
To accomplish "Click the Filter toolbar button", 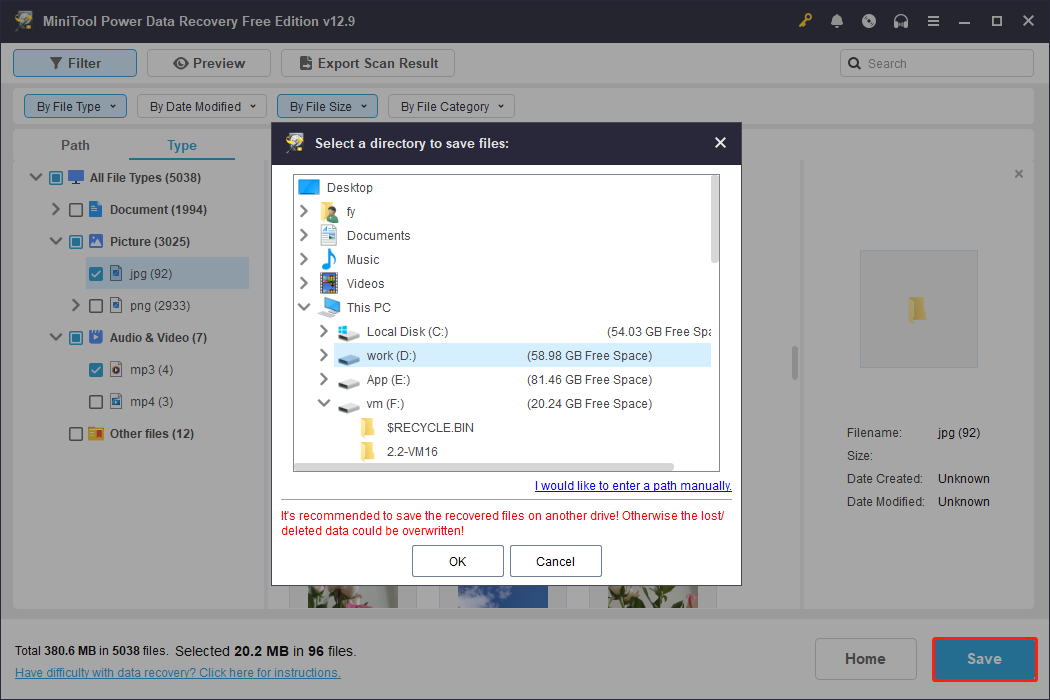I will [75, 63].
